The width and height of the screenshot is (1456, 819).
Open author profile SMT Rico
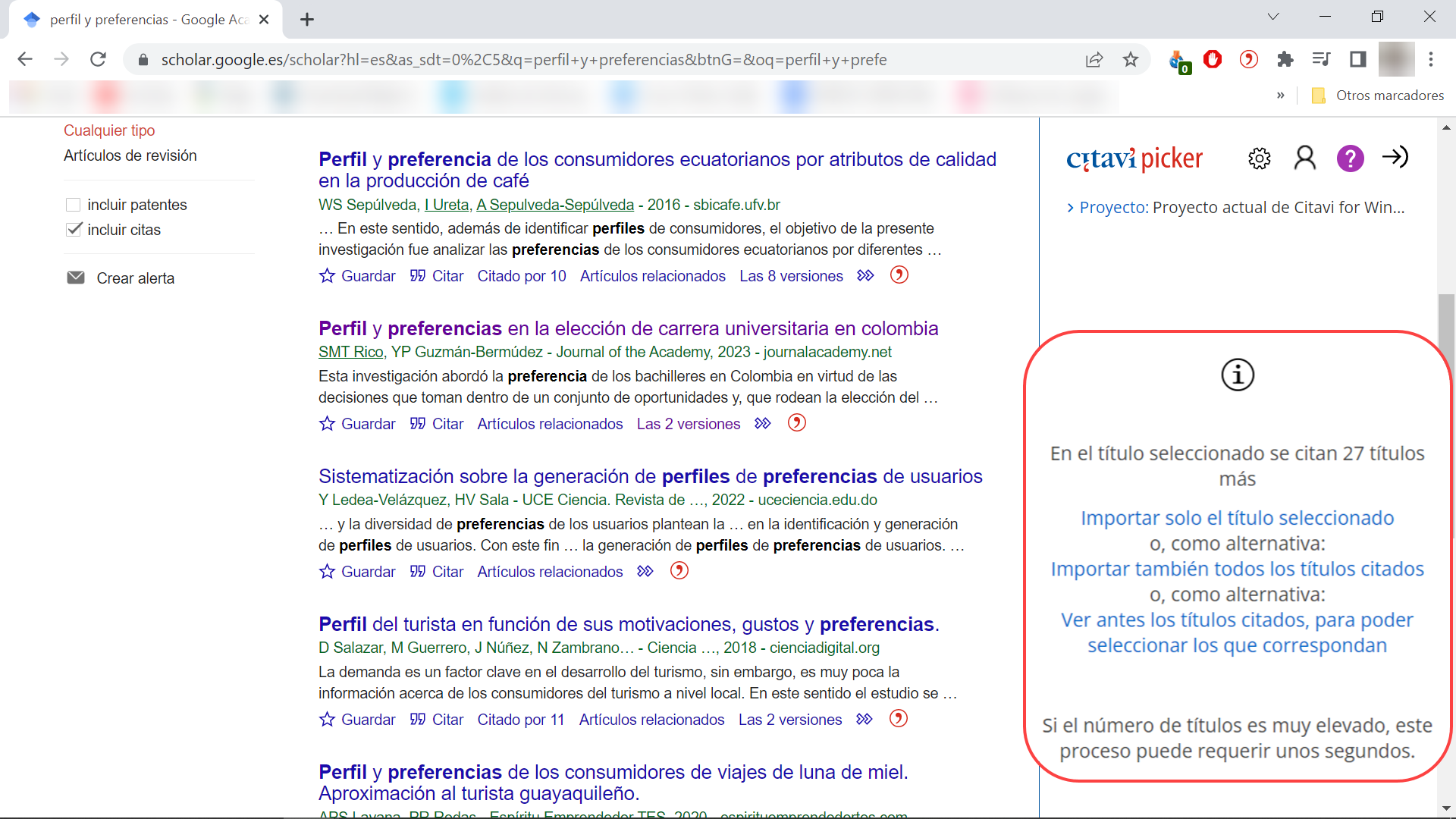tap(350, 352)
